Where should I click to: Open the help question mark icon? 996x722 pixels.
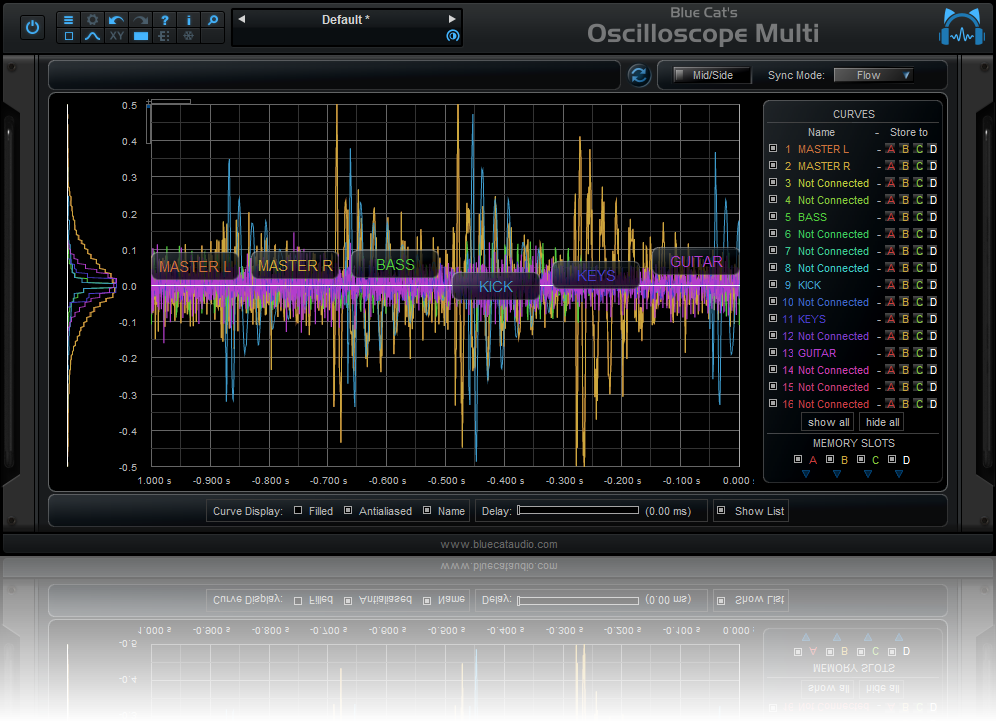(164, 19)
